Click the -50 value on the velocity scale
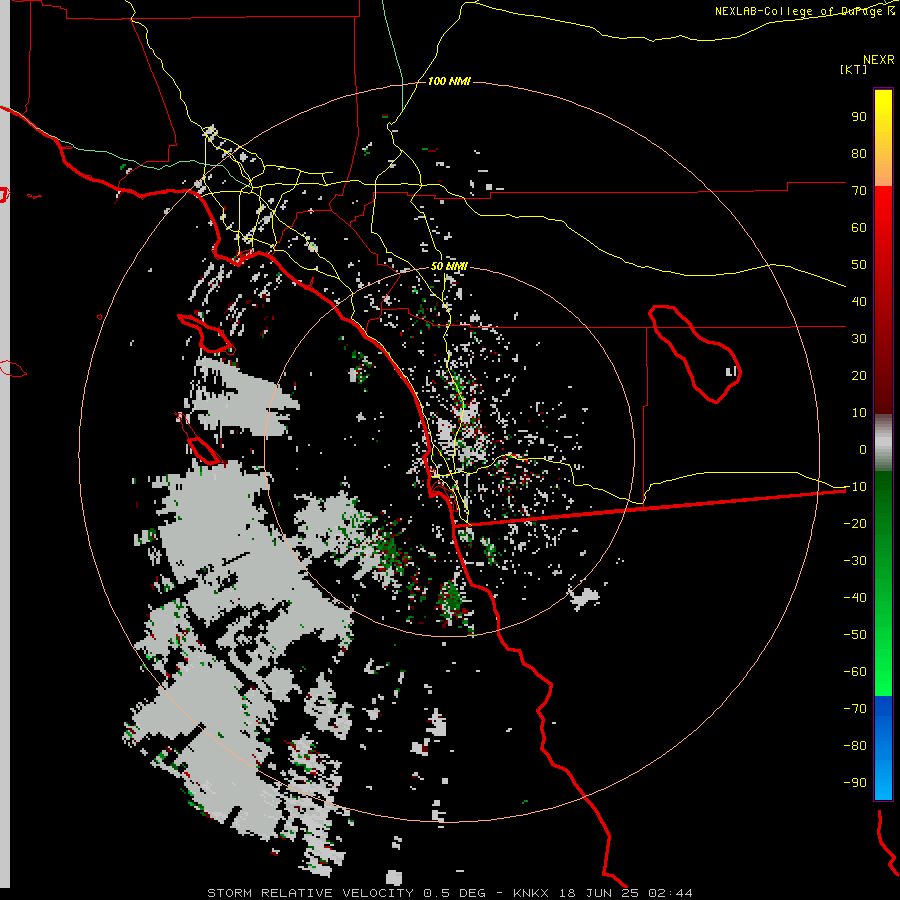 pos(855,635)
